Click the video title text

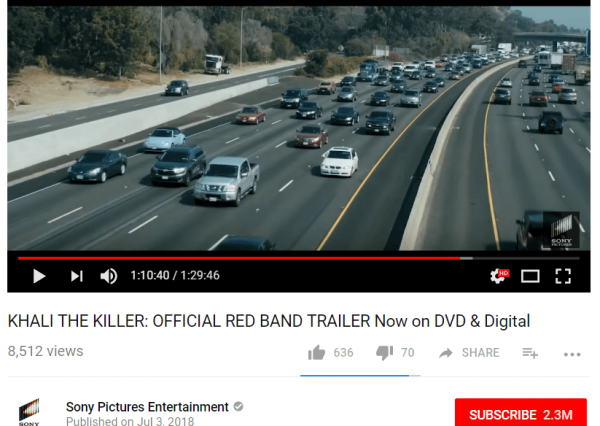click(269, 321)
